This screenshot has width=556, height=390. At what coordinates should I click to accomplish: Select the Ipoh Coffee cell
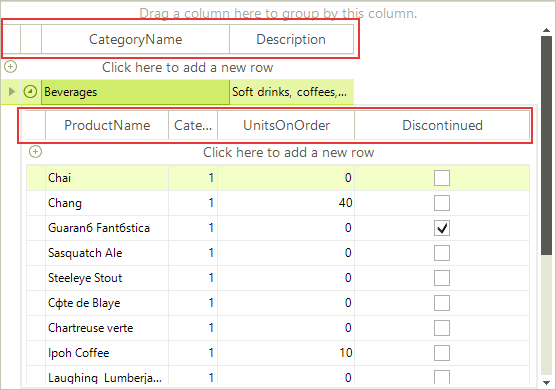(107, 353)
